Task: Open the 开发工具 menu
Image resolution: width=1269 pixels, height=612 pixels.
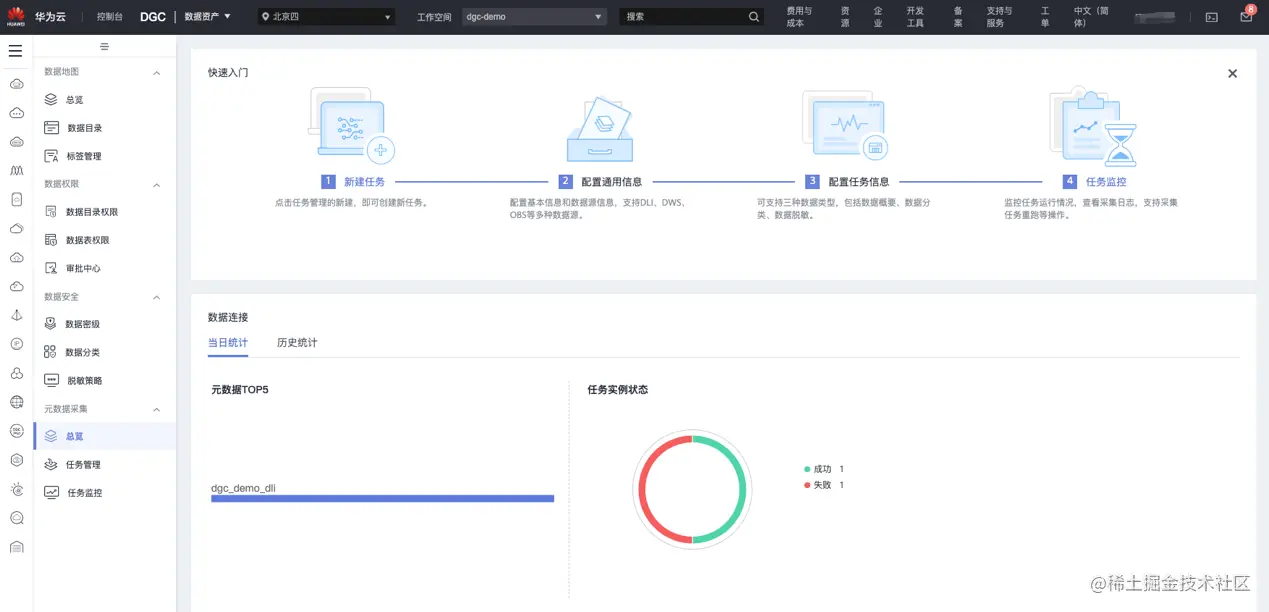Action: [915, 17]
